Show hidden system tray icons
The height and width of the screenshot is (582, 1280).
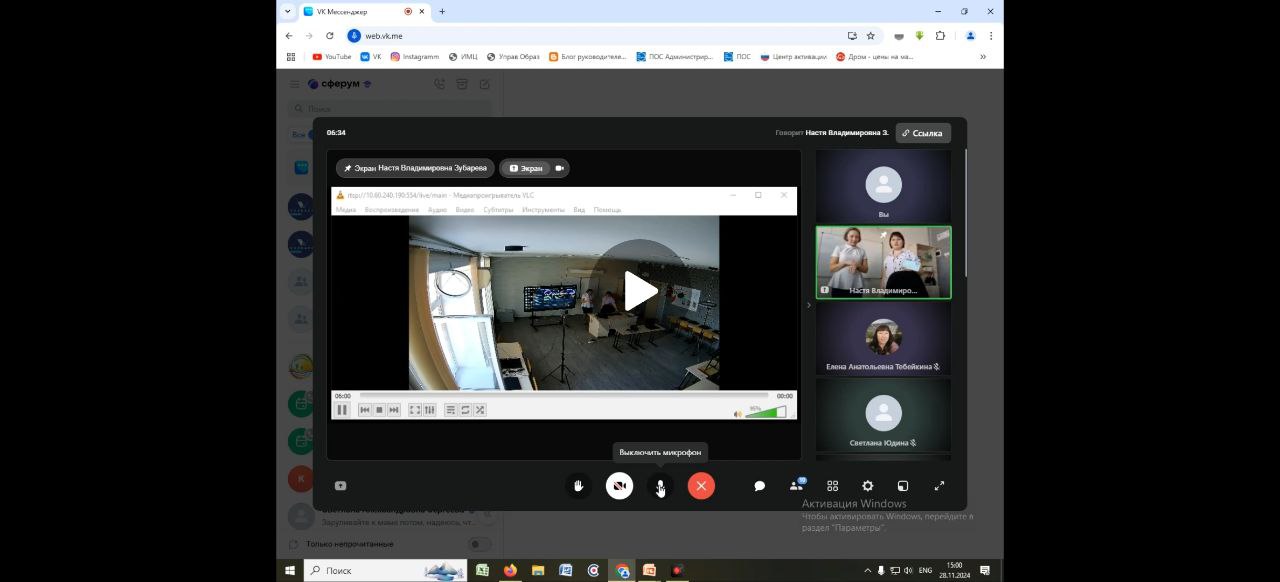click(867, 570)
